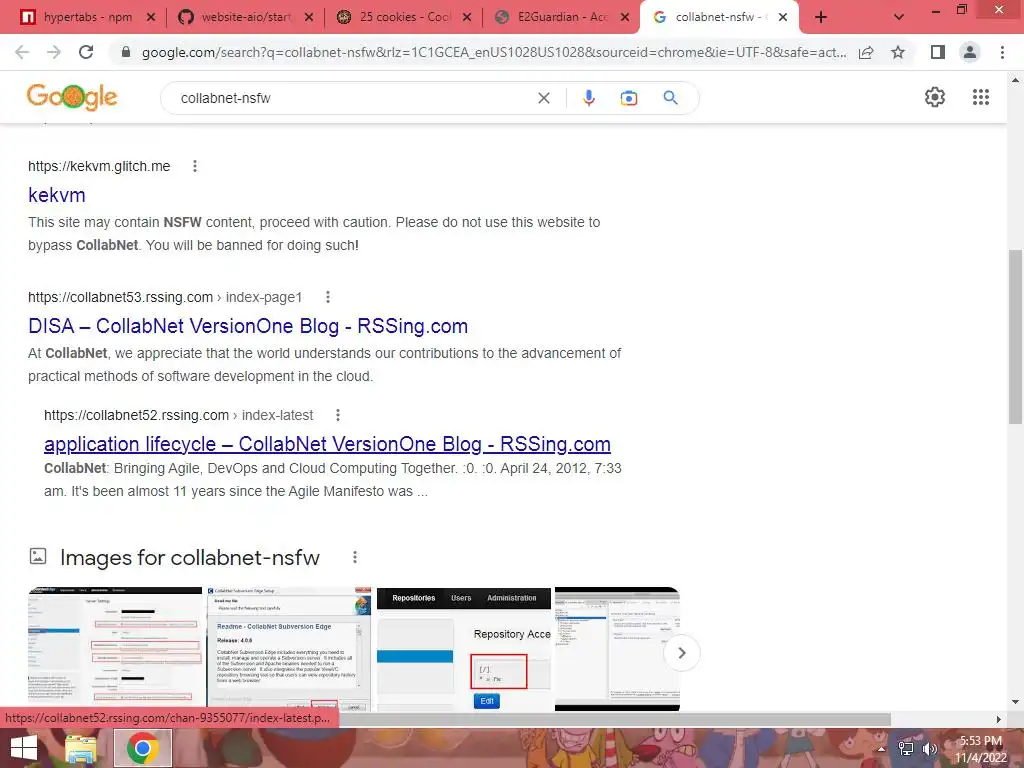Open DISA – CollabNet VersionOne Blog link

248,326
